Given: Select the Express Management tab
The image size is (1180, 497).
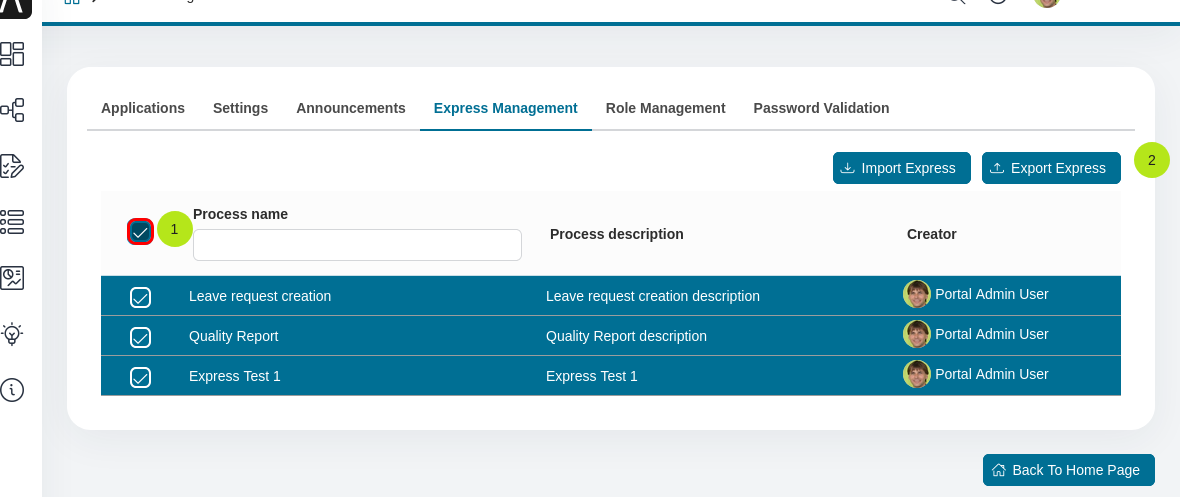Looking at the screenshot, I should click(506, 108).
